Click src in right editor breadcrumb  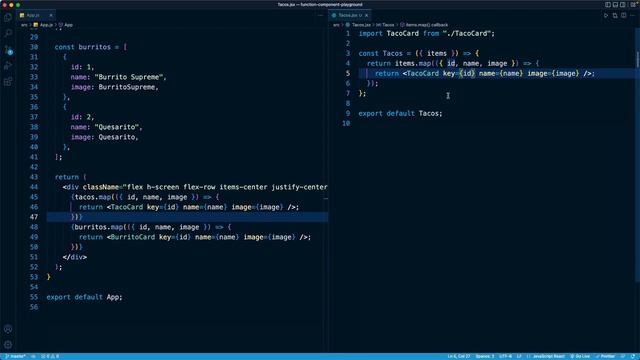[x=336, y=25]
